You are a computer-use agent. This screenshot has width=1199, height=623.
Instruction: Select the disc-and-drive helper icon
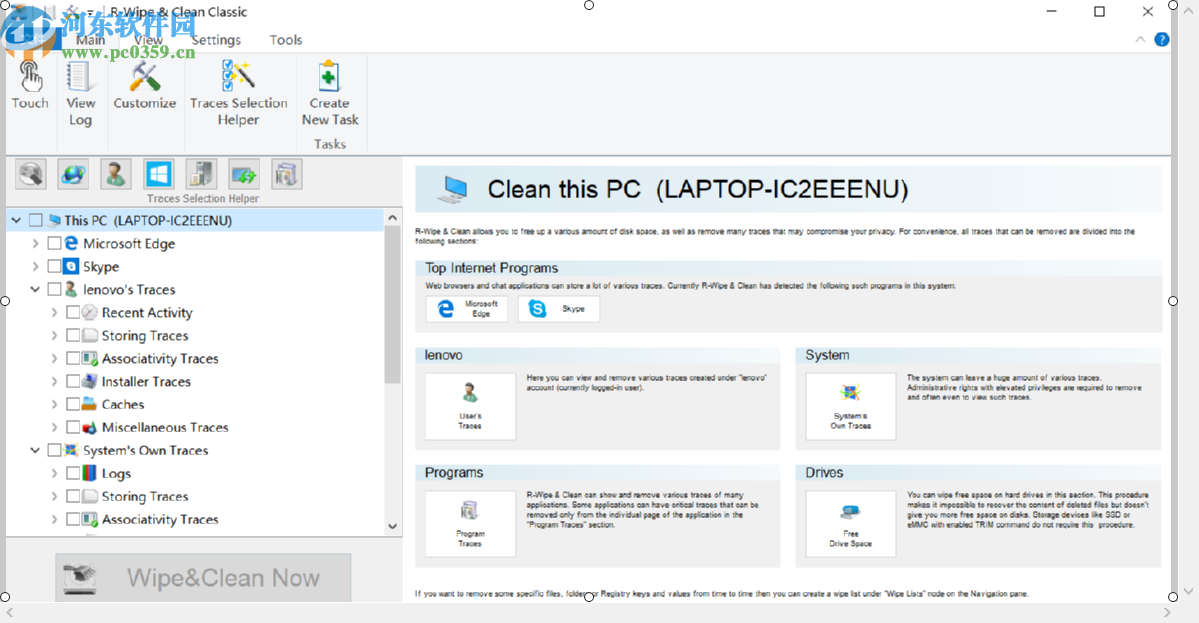(x=31, y=174)
